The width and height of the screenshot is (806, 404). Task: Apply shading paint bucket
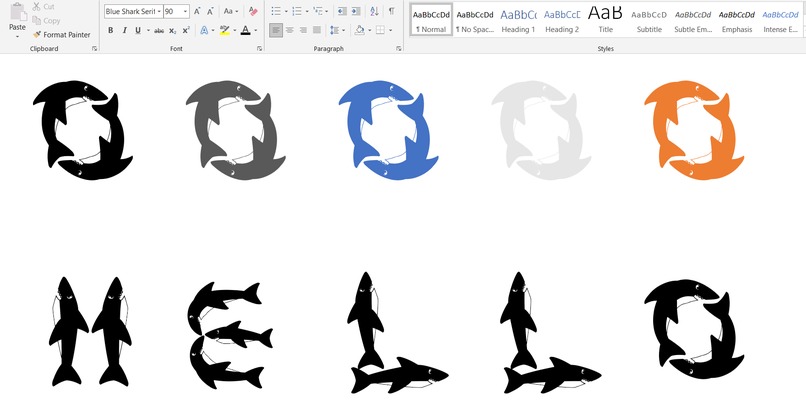(x=360, y=31)
